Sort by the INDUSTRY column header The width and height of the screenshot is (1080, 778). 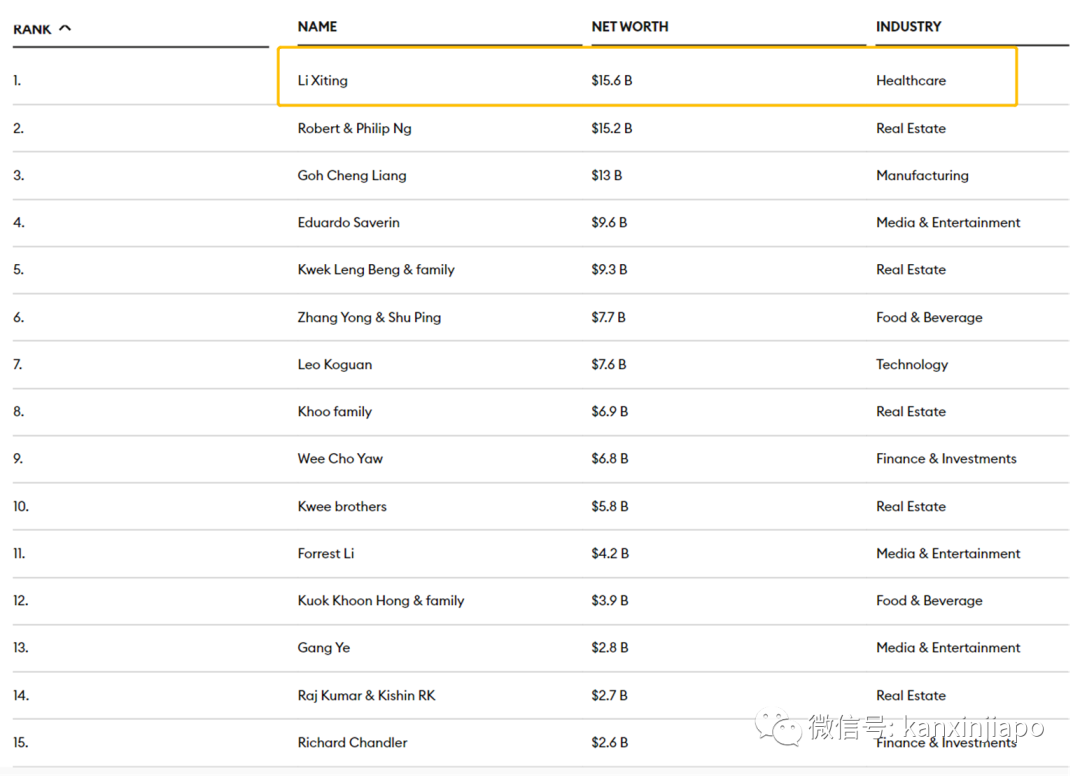click(908, 27)
